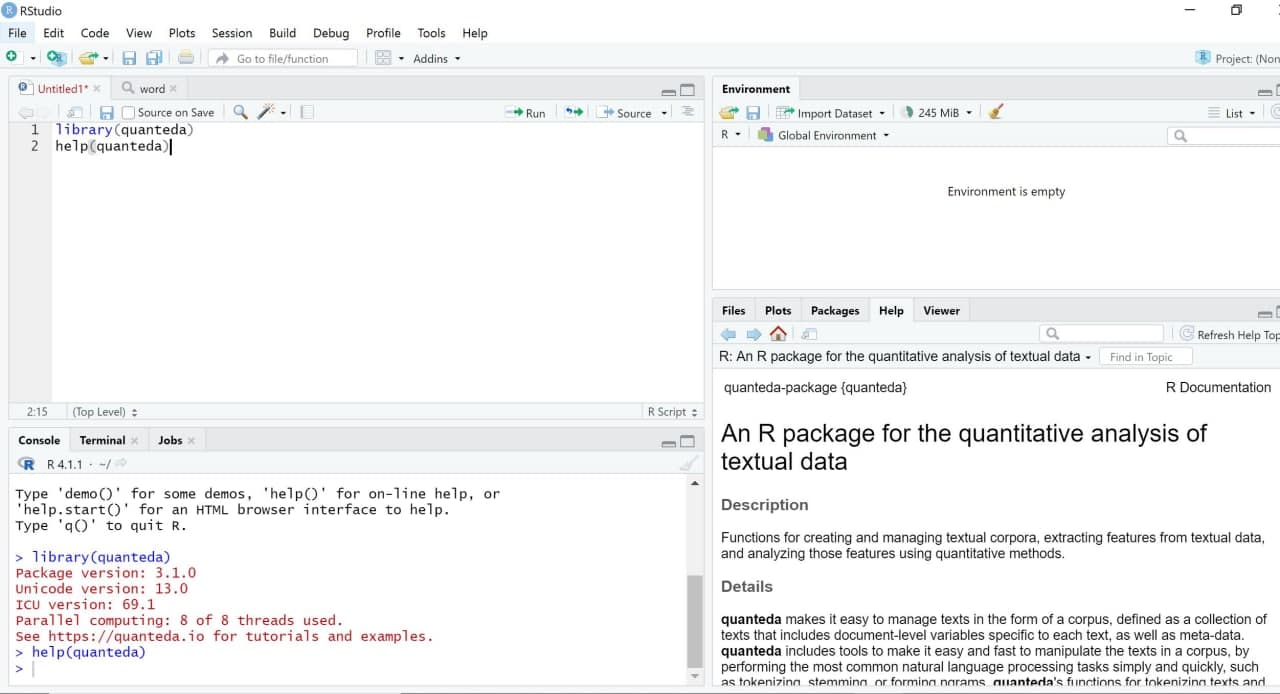Click the save workspace icon in Environment

coord(753,113)
